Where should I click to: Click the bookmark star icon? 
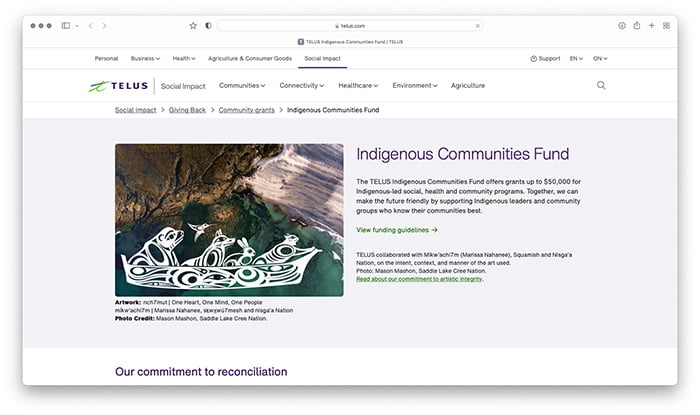193,26
